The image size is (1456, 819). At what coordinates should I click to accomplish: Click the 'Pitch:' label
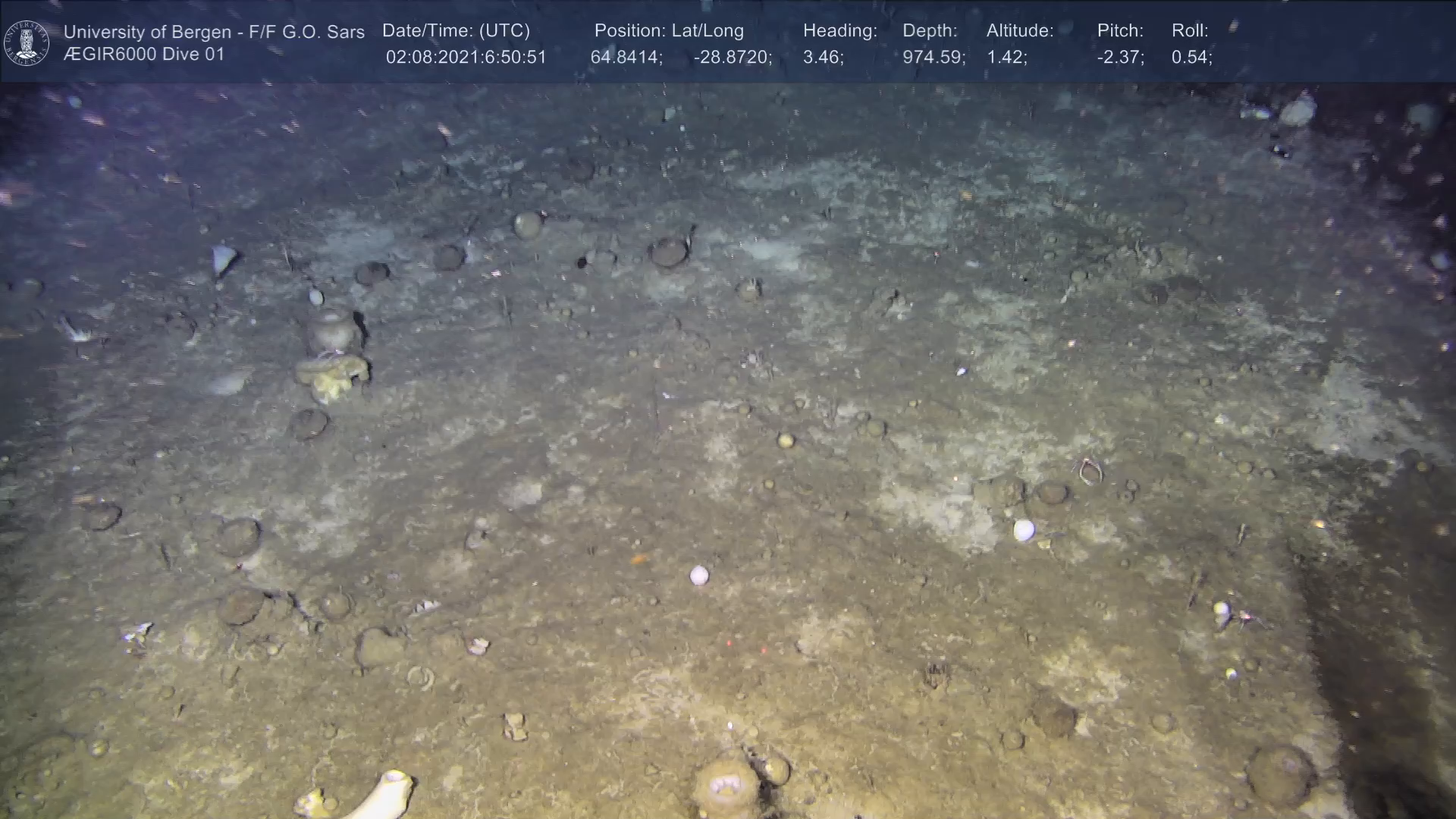1120,31
